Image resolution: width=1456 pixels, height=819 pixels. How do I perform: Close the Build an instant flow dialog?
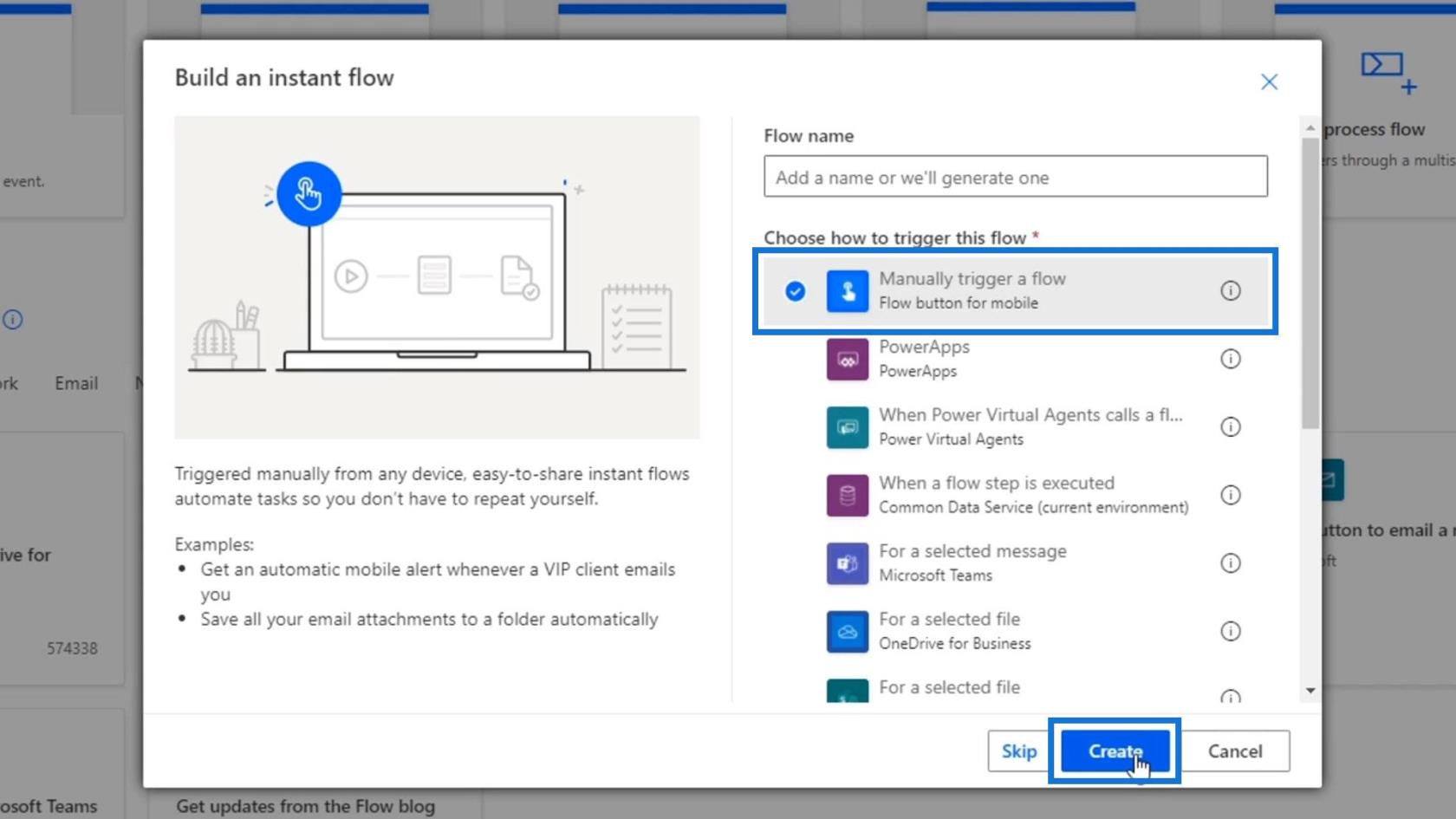click(x=1269, y=81)
